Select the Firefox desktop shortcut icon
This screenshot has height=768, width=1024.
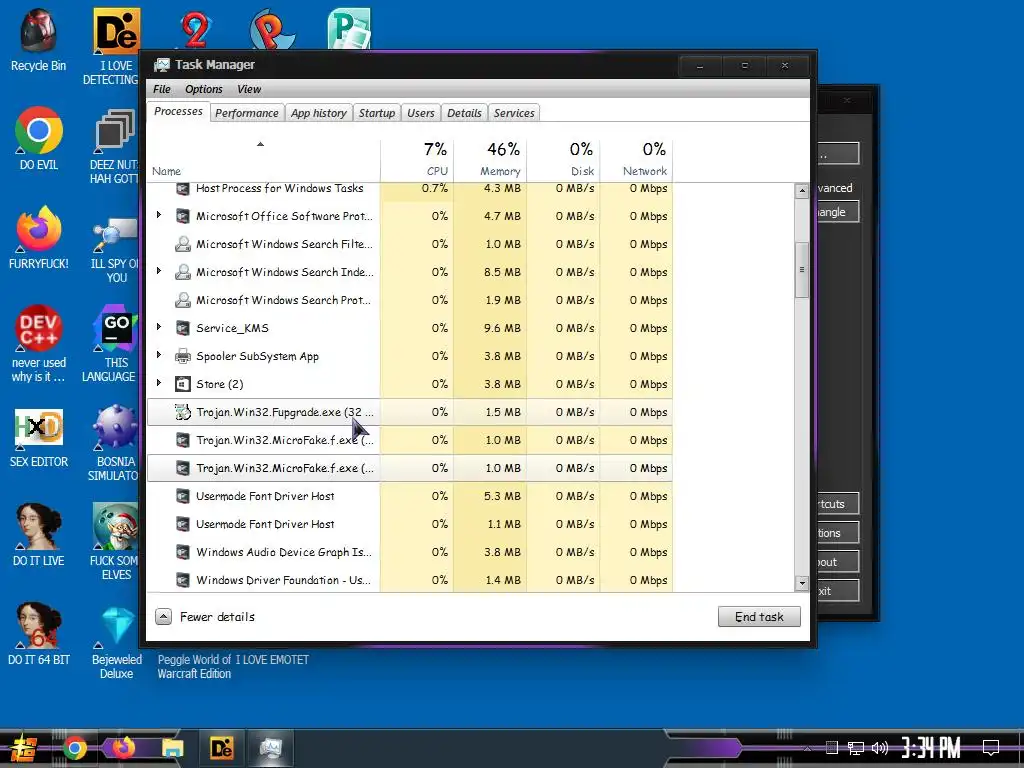coord(38,238)
